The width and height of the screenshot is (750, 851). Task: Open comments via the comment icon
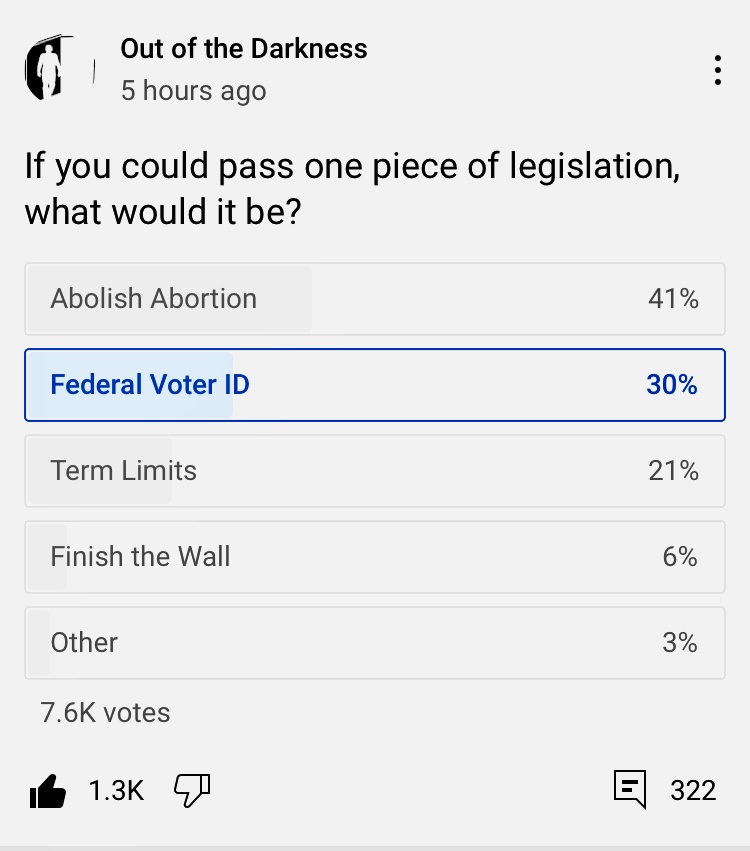630,790
